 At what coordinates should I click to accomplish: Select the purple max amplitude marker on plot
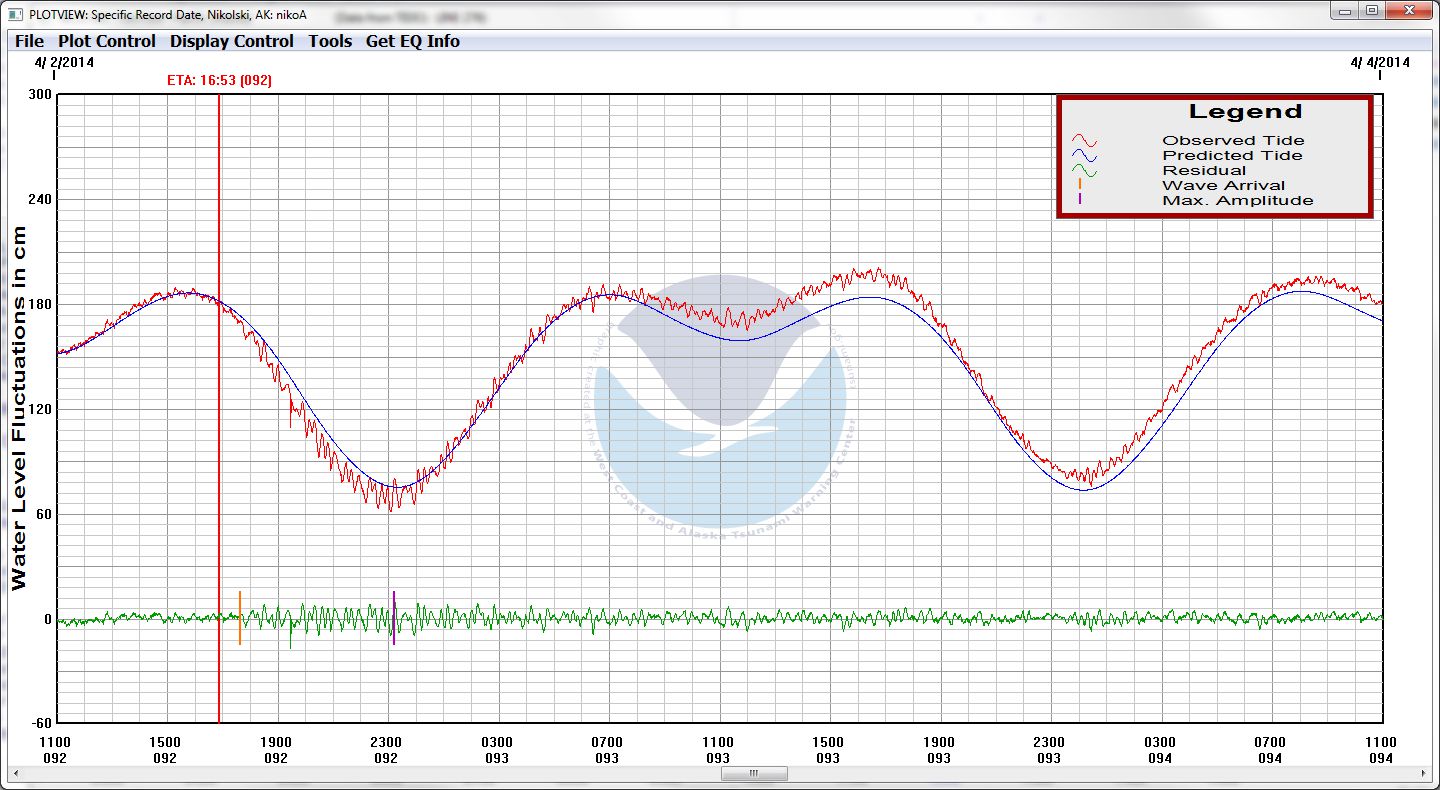394,618
